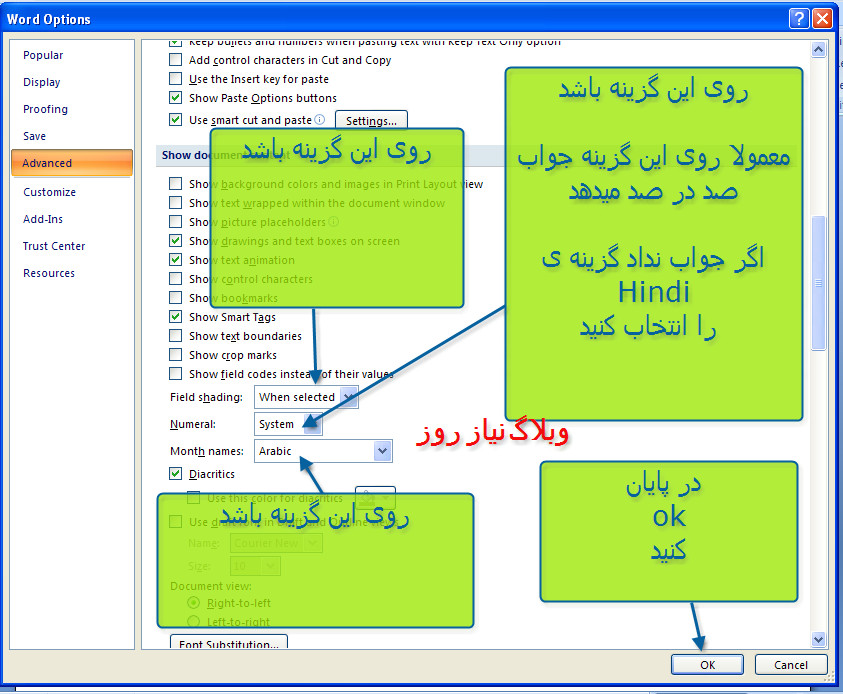The image size is (843, 694).
Task: Tick Use the Insert key for paste
Action: (x=175, y=79)
